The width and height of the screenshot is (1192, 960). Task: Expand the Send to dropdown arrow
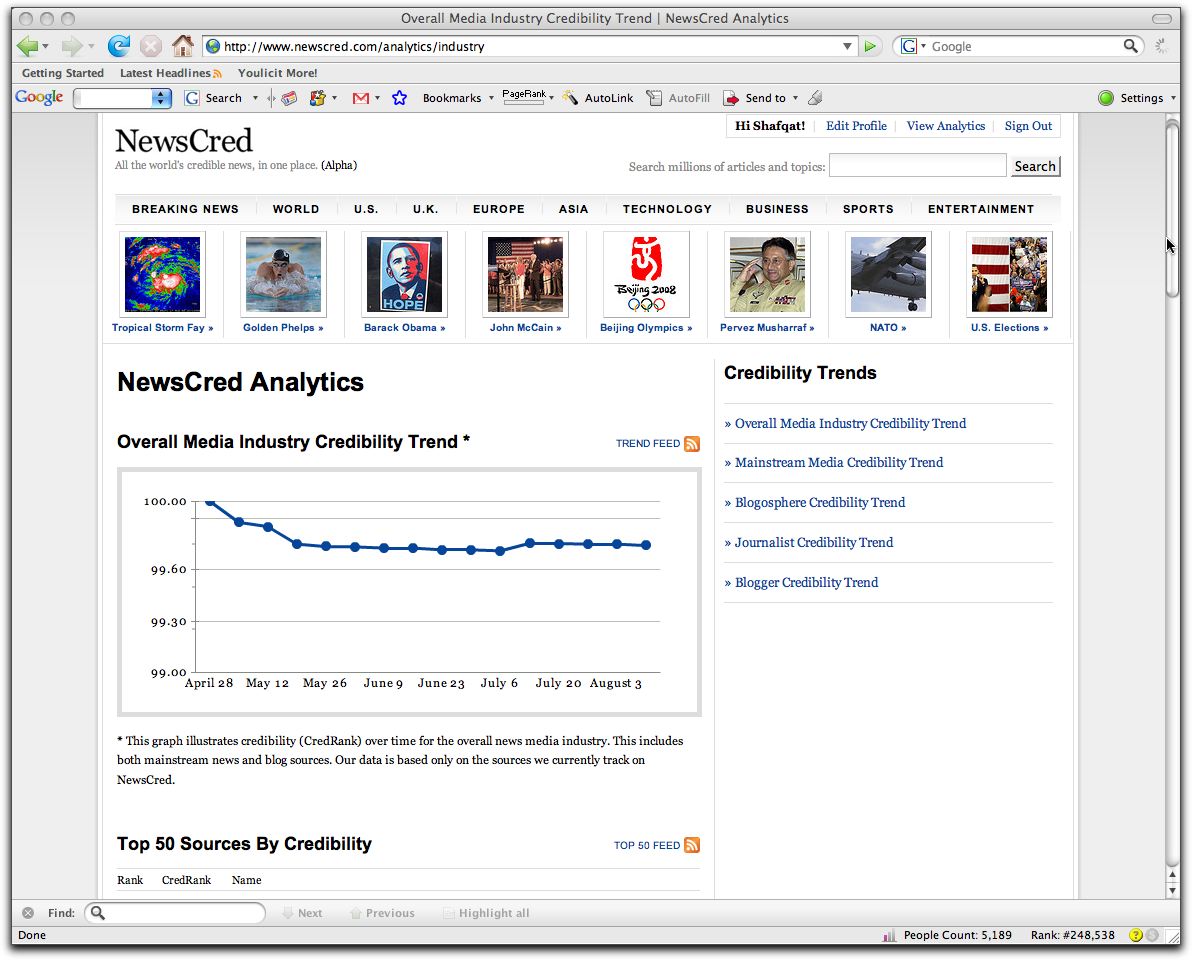click(x=795, y=98)
